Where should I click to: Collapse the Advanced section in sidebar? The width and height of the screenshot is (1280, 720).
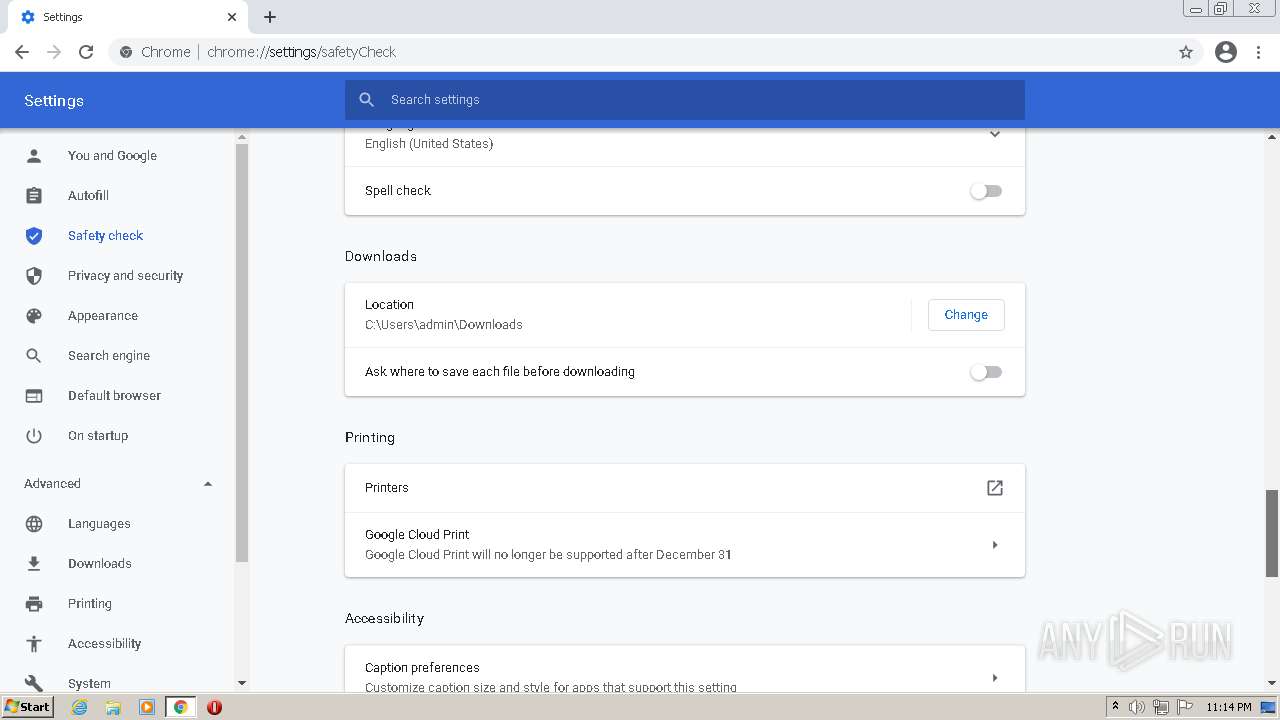pos(208,484)
